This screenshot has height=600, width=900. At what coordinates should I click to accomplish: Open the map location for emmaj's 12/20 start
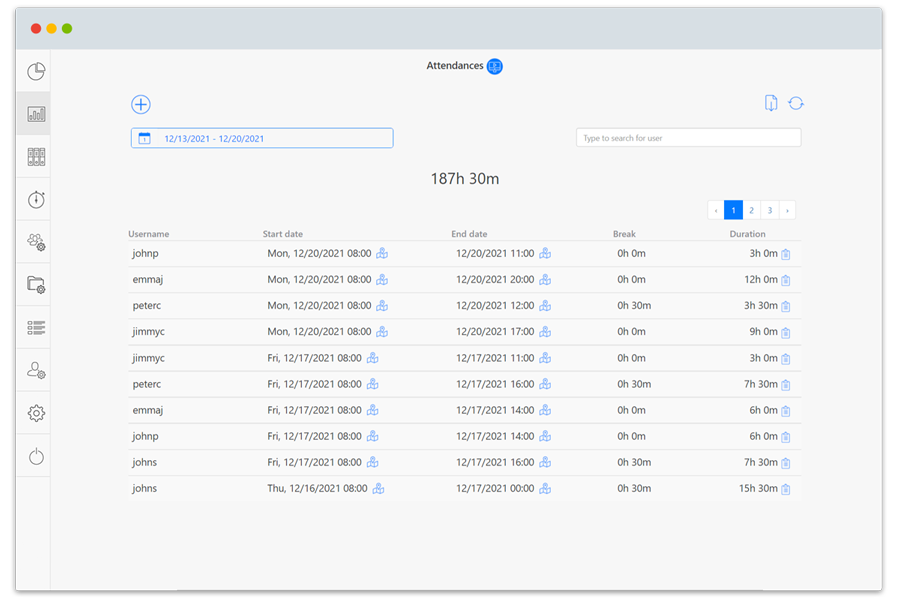click(382, 280)
